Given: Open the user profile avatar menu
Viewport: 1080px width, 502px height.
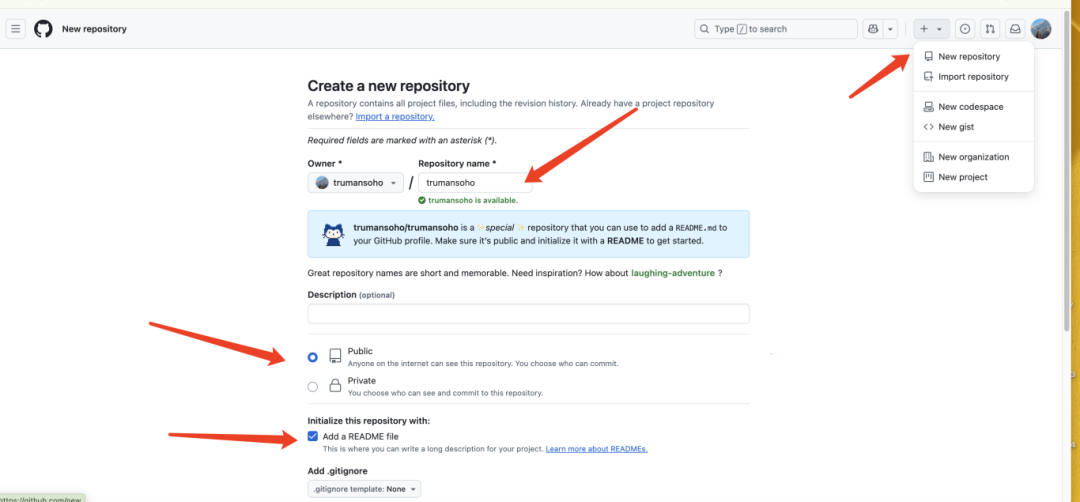Looking at the screenshot, I should tap(1041, 29).
